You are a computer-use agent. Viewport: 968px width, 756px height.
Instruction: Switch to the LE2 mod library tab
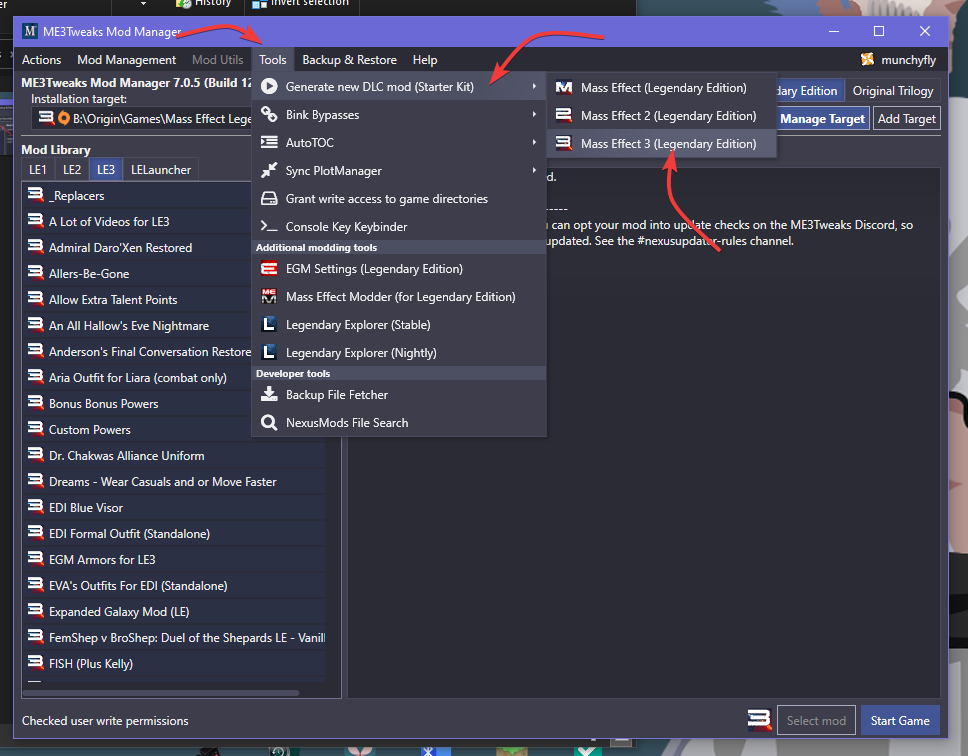(x=72, y=170)
